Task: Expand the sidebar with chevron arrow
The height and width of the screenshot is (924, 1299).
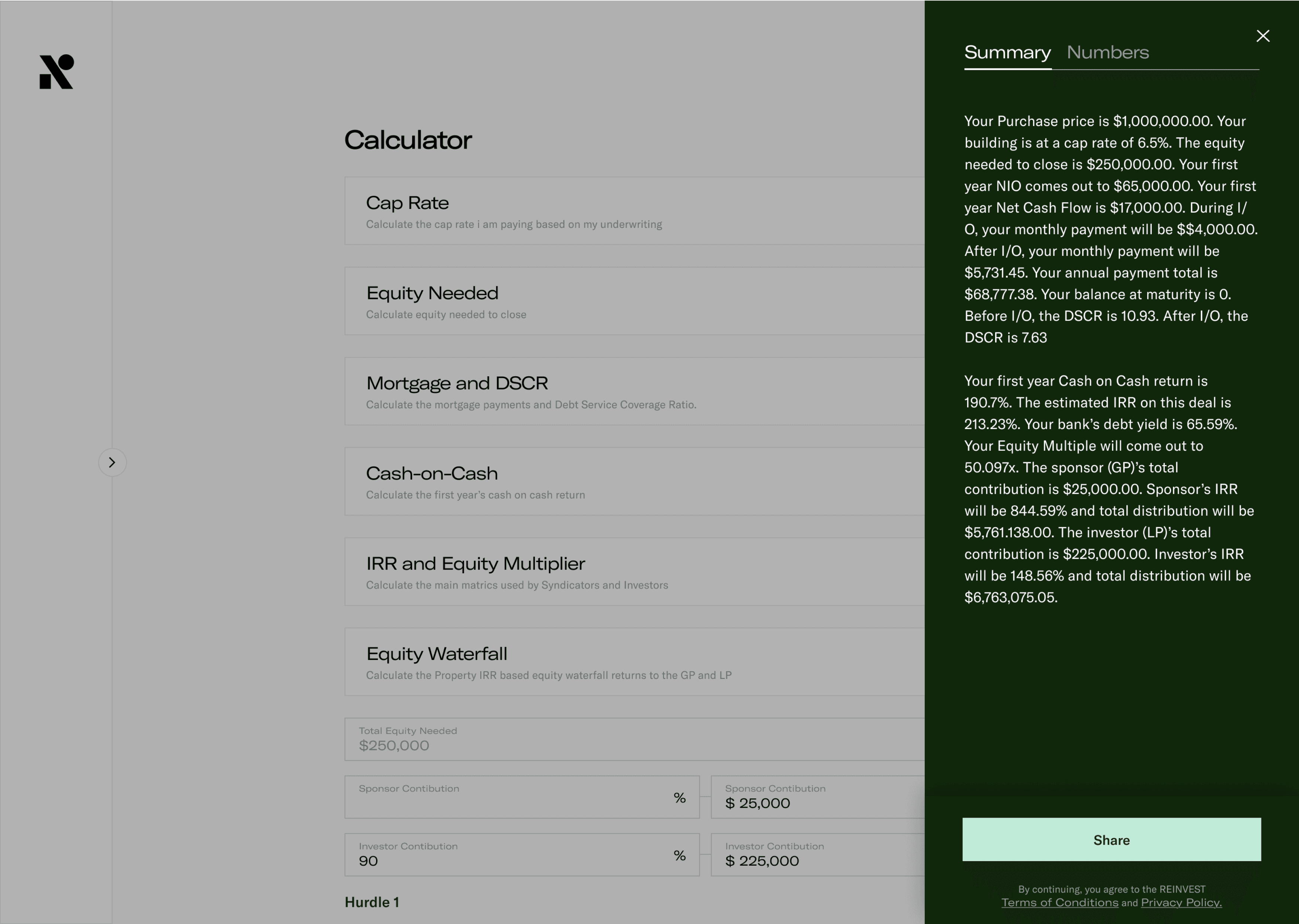Action: (112, 463)
